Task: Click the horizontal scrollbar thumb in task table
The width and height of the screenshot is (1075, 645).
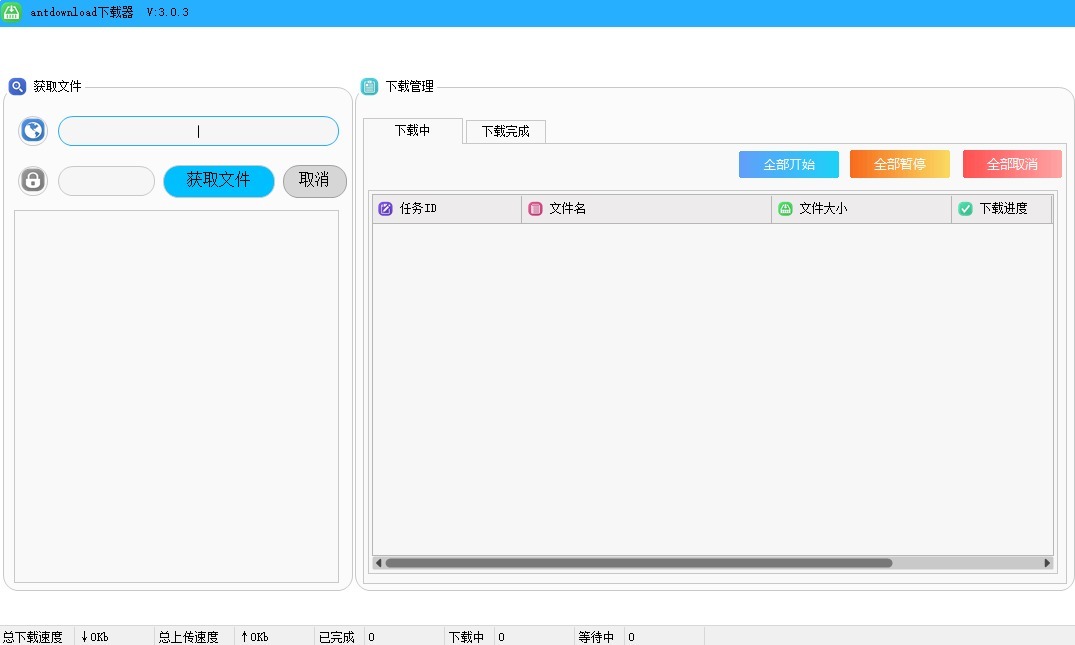Action: pyautogui.click(x=638, y=563)
